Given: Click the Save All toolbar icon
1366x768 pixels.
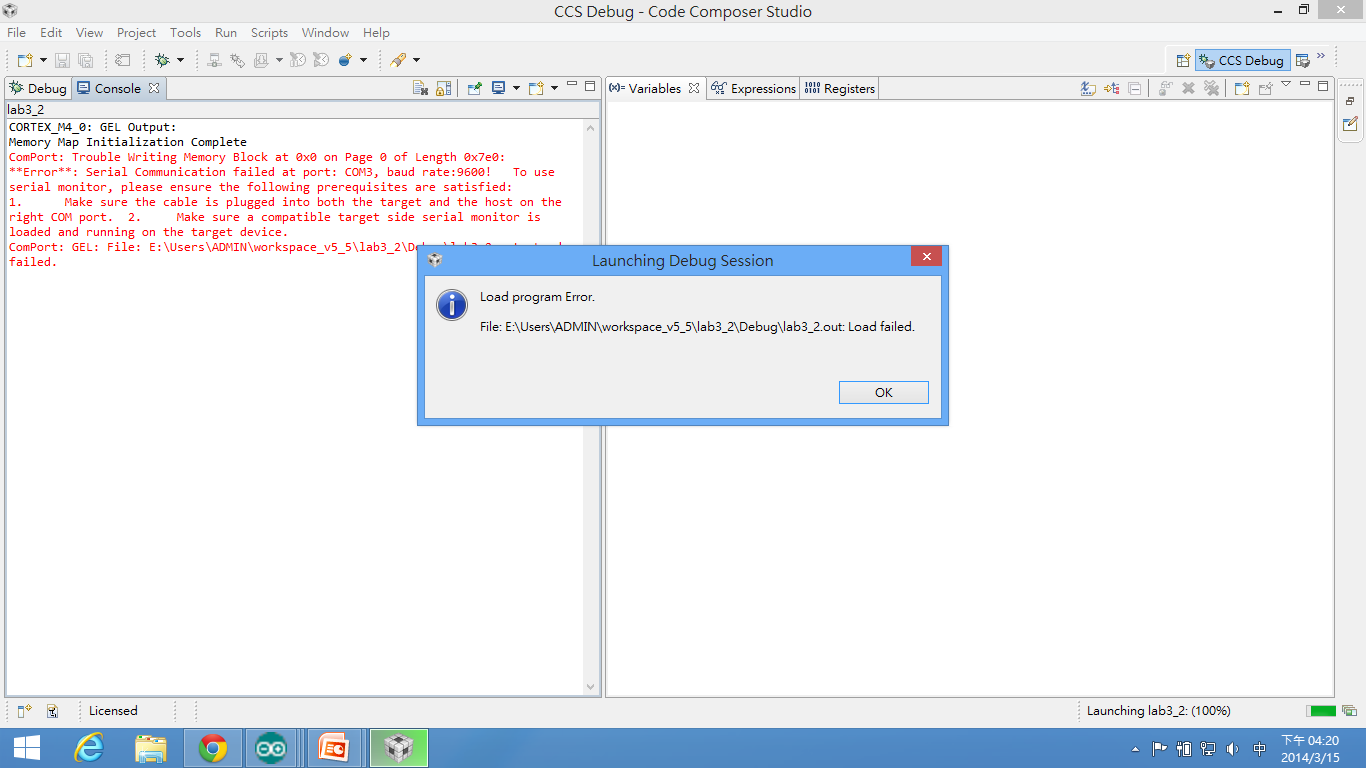Looking at the screenshot, I should pos(85,60).
